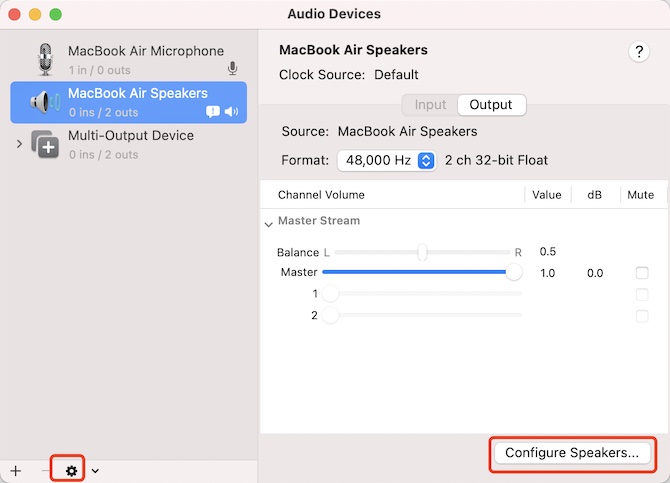
Task: Toggle mute checkbox for channel 1
Action: [x=642, y=294]
